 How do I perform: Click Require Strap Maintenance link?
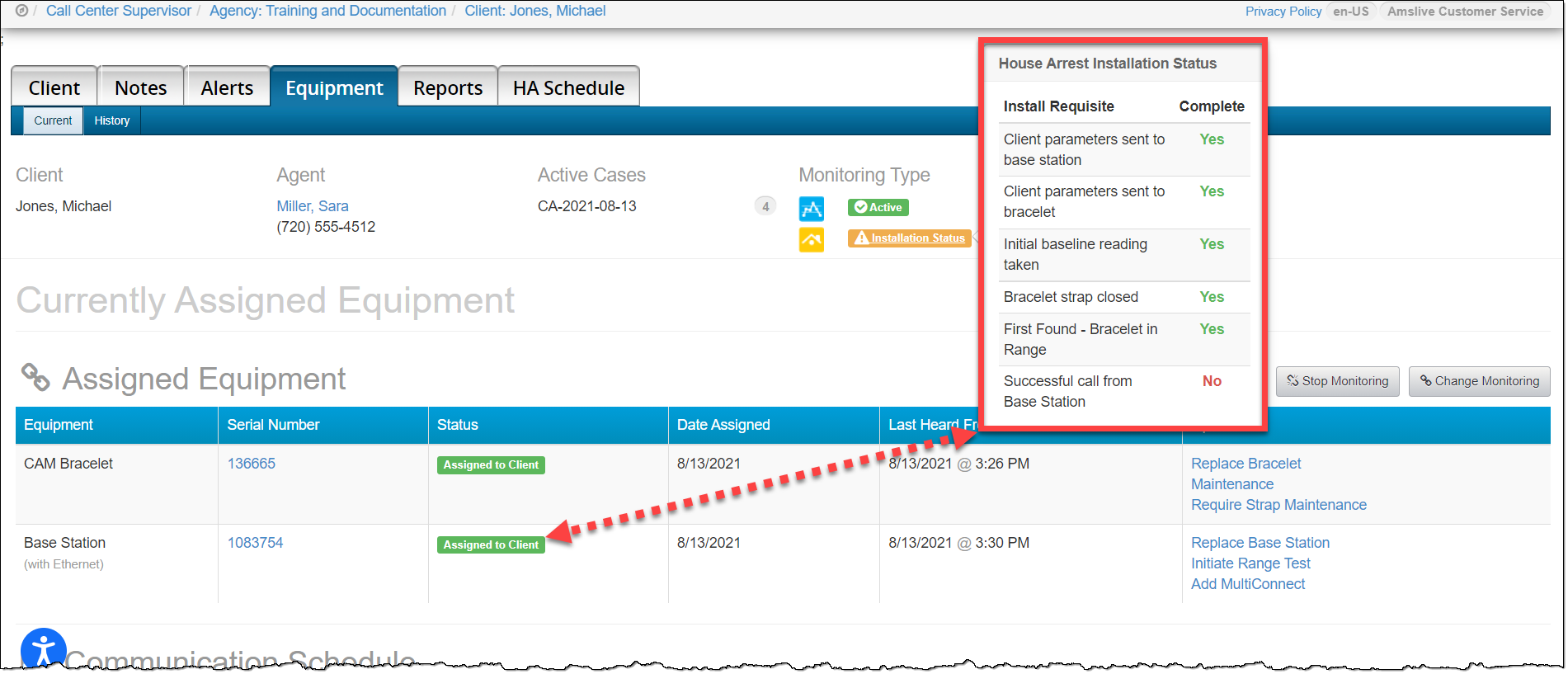(1278, 505)
